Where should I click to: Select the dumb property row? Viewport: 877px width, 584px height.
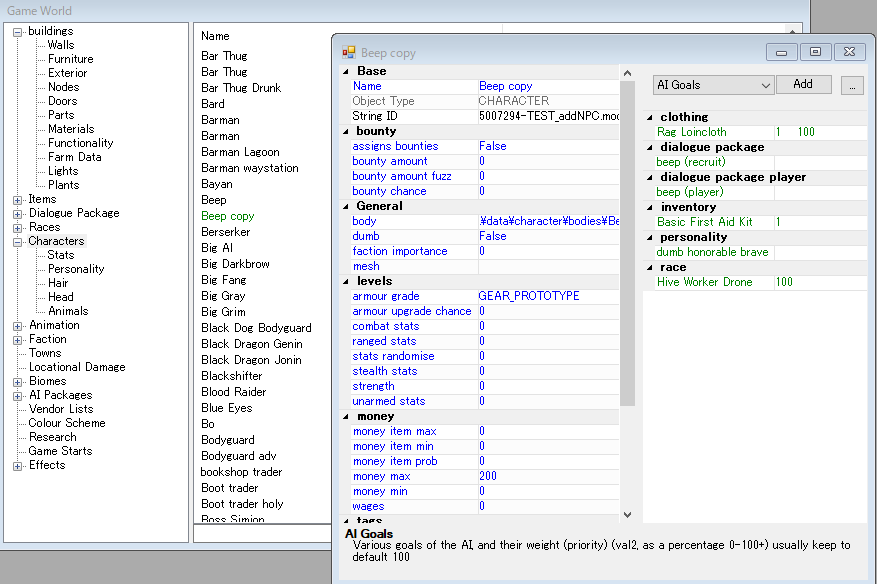484,236
